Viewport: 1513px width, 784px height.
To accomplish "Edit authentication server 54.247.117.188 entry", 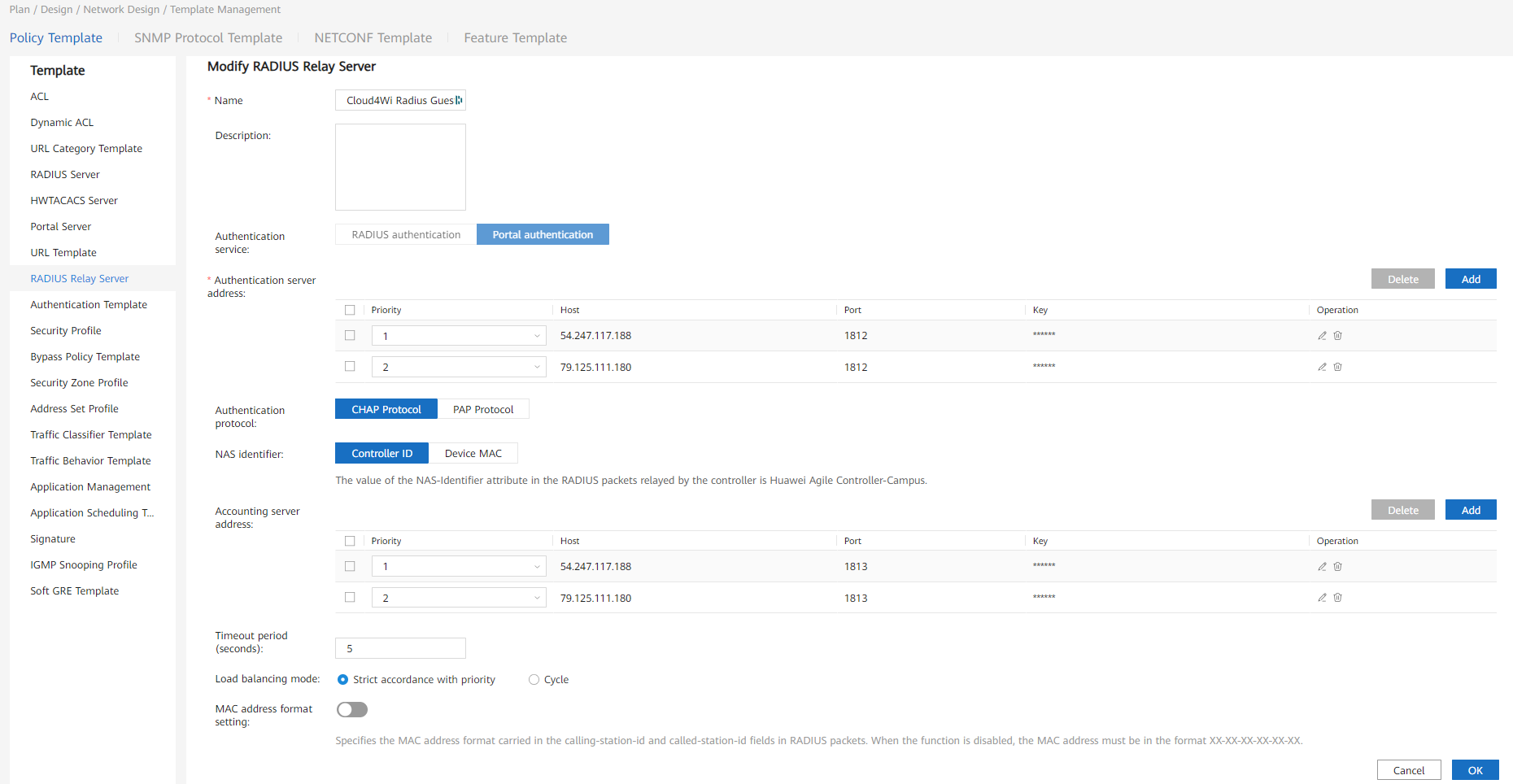I will [1322, 336].
